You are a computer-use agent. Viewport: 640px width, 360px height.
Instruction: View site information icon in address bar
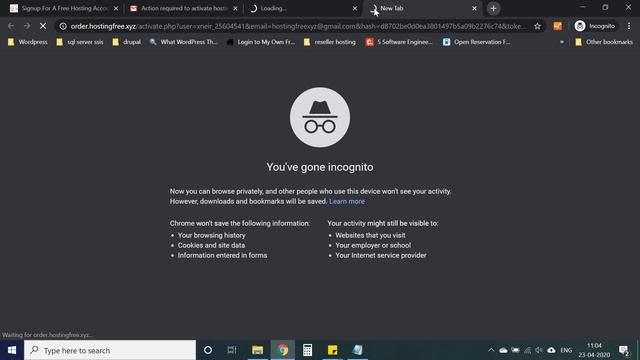coord(63,26)
